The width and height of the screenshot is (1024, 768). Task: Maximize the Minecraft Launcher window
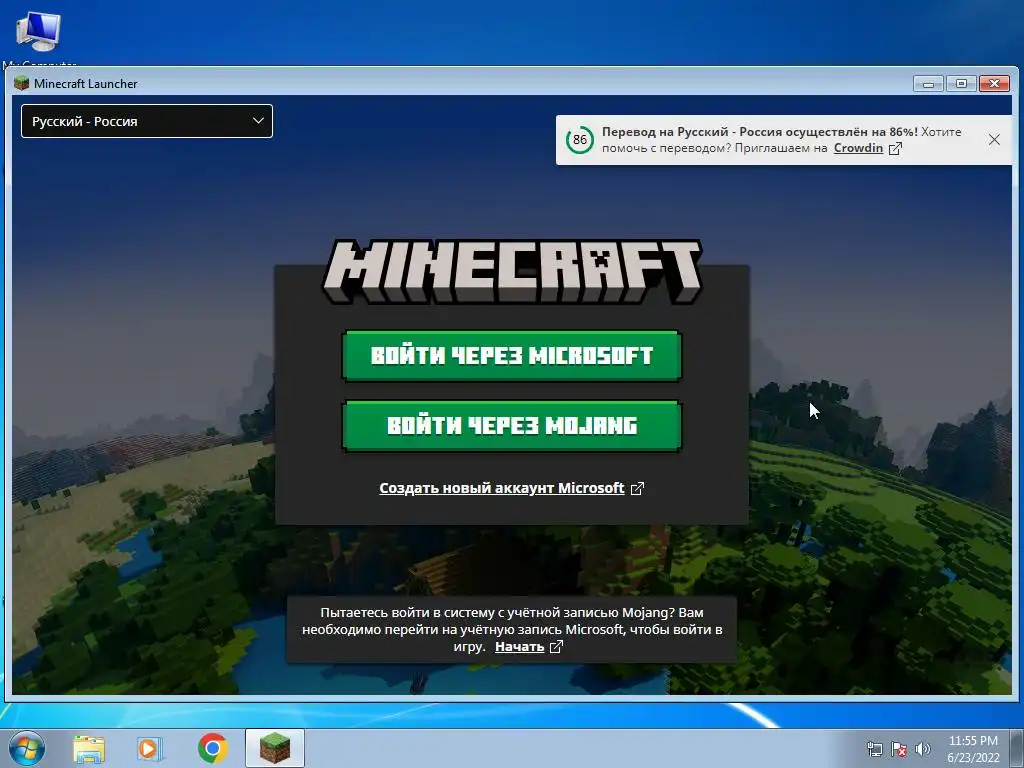click(961, 84)
